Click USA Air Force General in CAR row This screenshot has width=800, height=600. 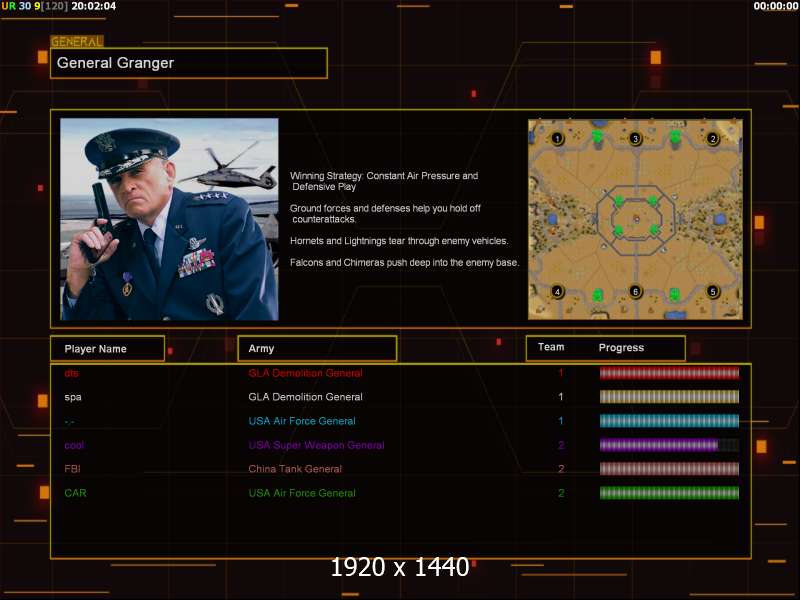tap(302, 493)
